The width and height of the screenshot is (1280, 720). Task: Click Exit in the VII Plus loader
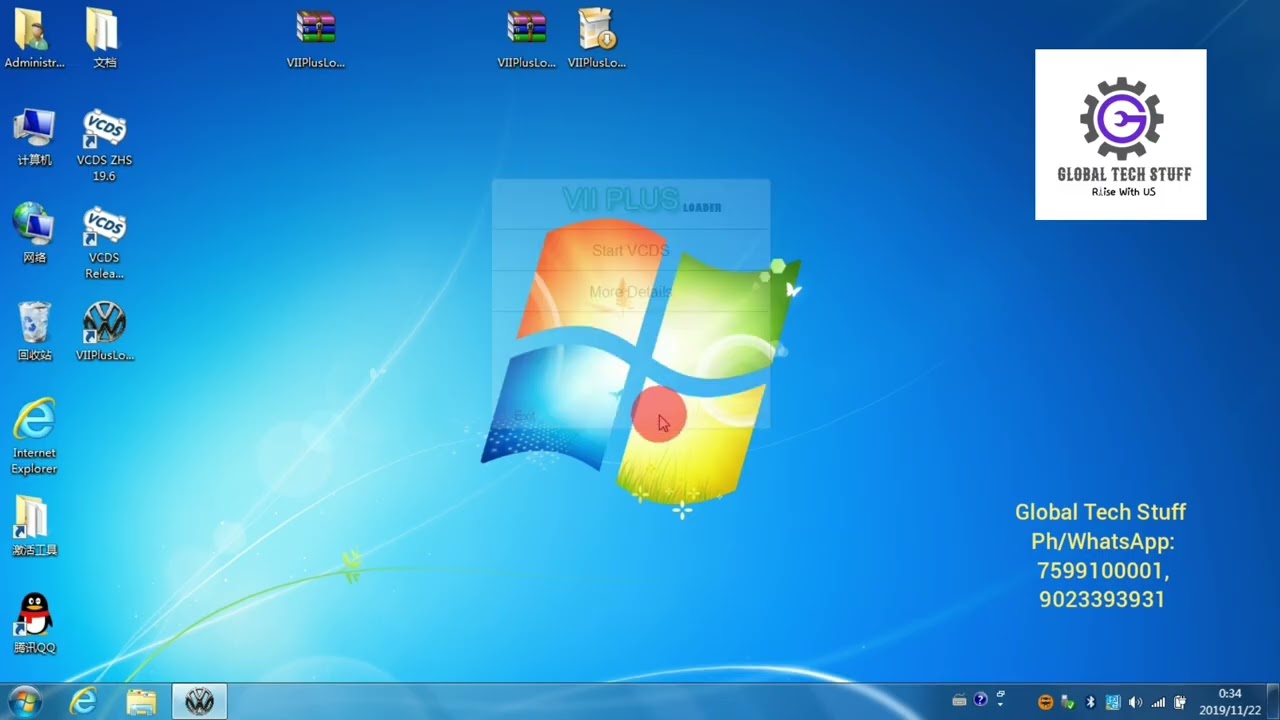click(x=525, y=416)
